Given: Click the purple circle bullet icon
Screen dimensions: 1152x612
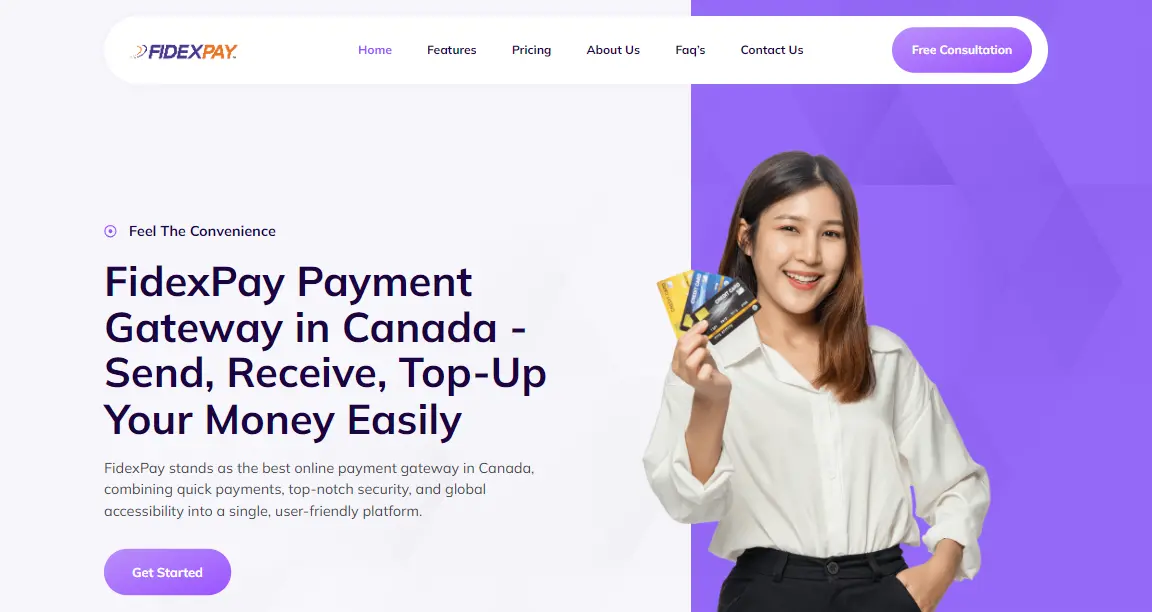Looking at the screenshot, I should [x=110, y=231].
